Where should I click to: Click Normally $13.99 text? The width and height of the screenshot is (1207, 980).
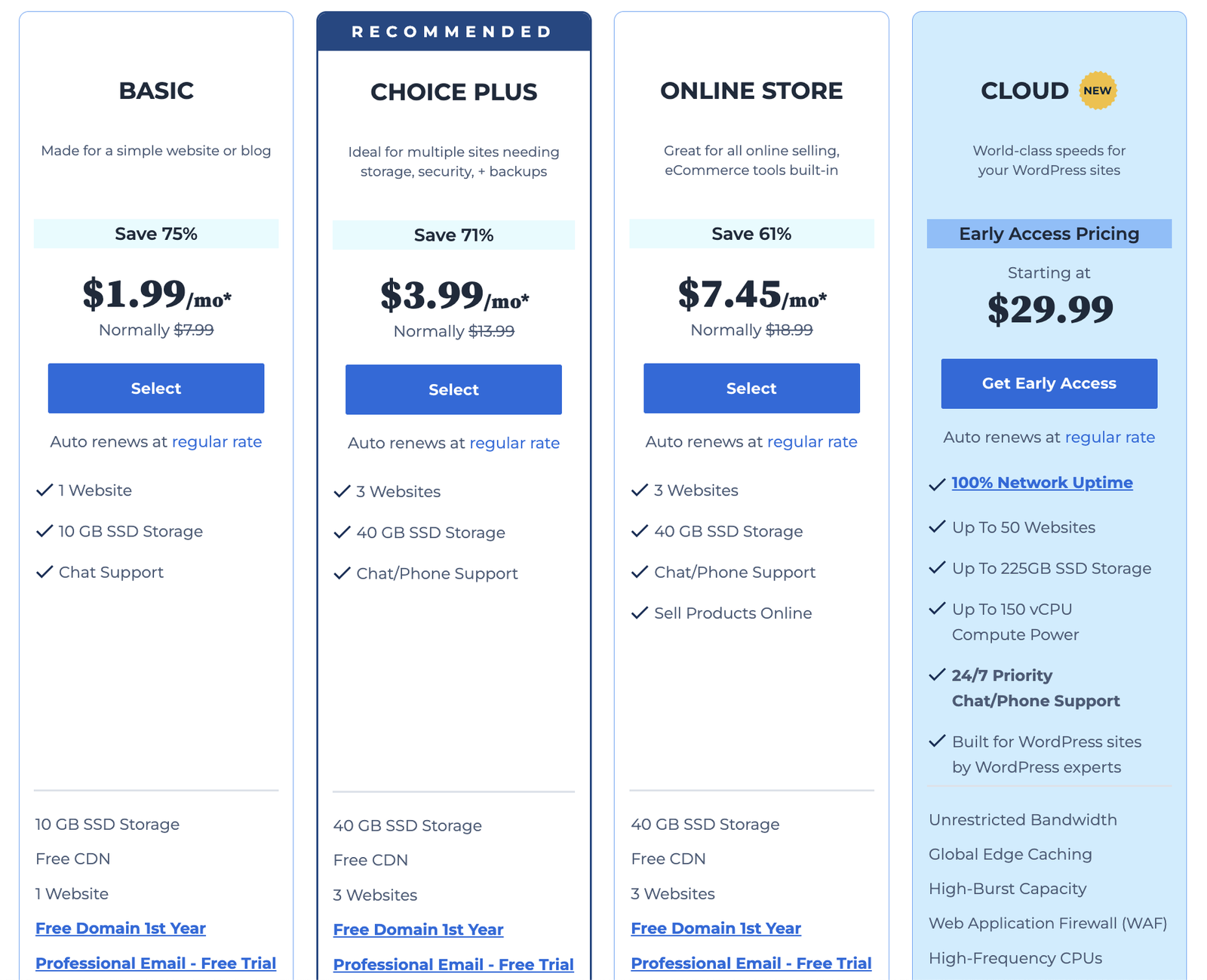pos(454,332)
